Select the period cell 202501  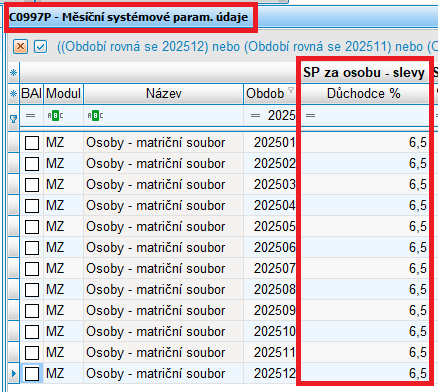pyautogui.click(x=270, y=143)
